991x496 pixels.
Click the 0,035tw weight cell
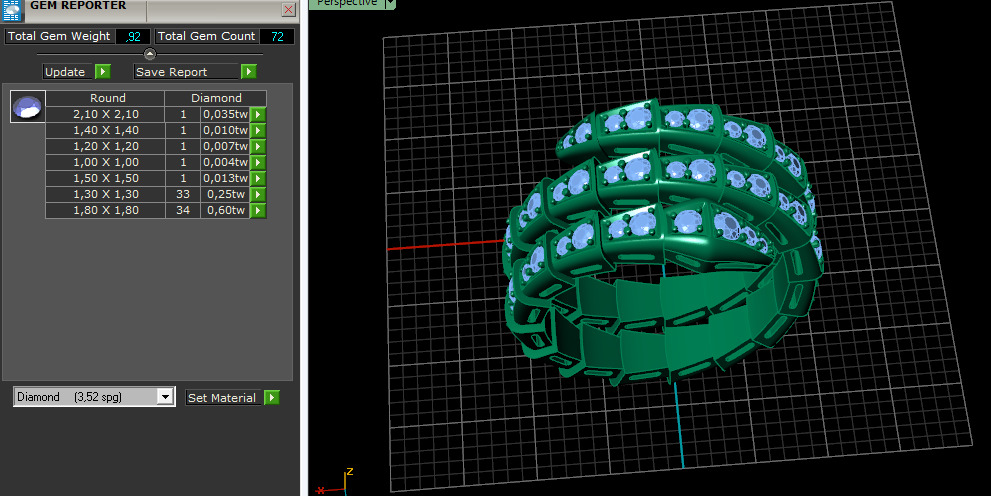(225, 114)
